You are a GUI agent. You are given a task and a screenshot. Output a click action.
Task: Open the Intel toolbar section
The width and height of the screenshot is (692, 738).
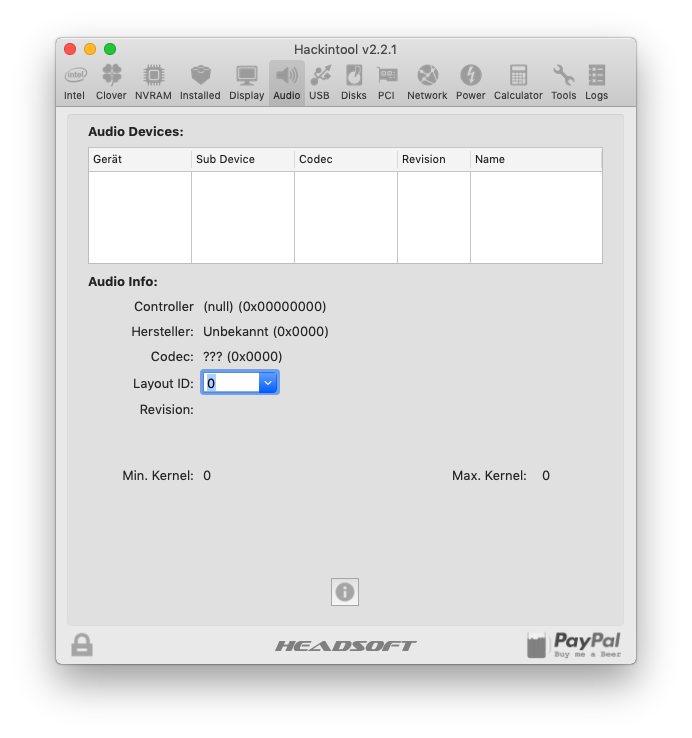[x=74, y=83]
